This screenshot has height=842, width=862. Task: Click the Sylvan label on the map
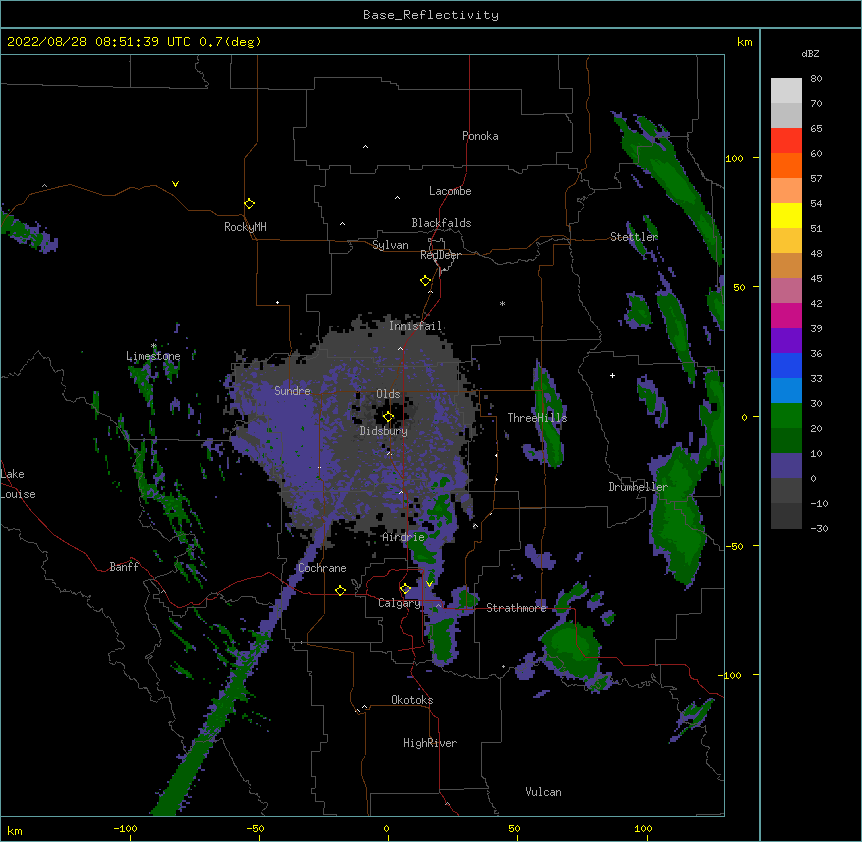pyautogui.click(x=390, y=245)
